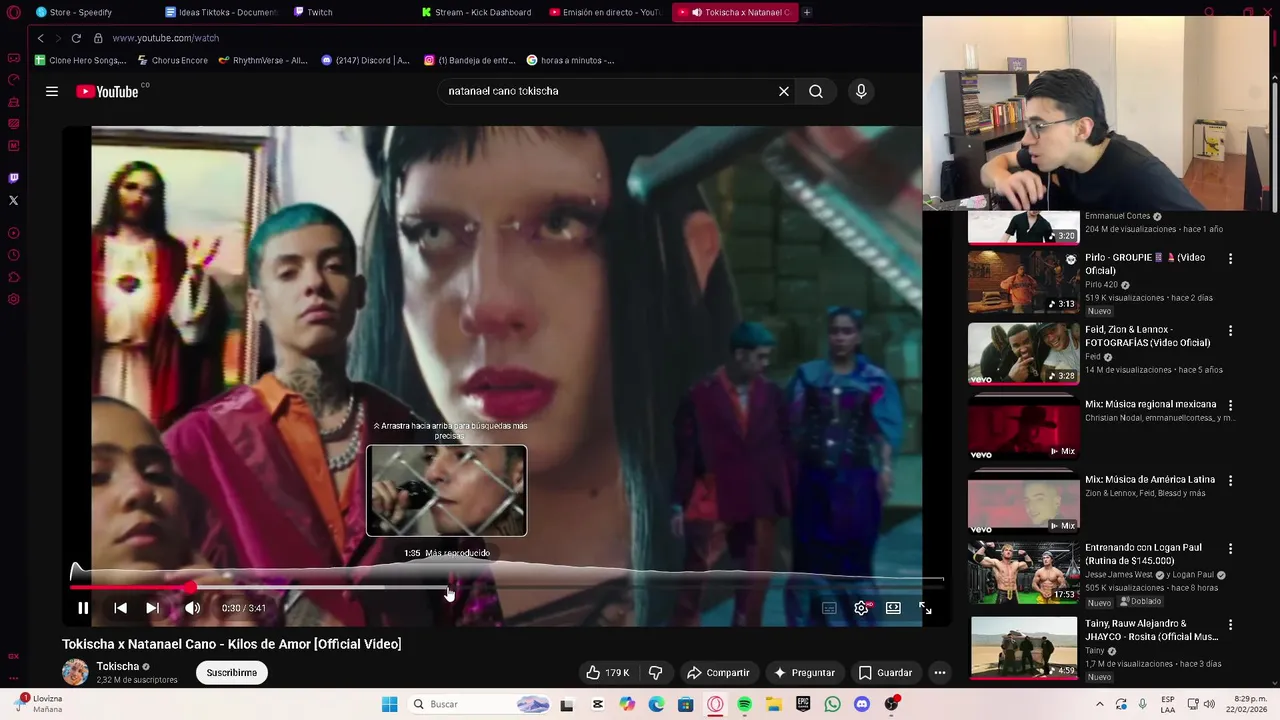Open YouTube guide hamburger menu
Viewport: 1280px width, 720px height.
(x=52, y=91)
